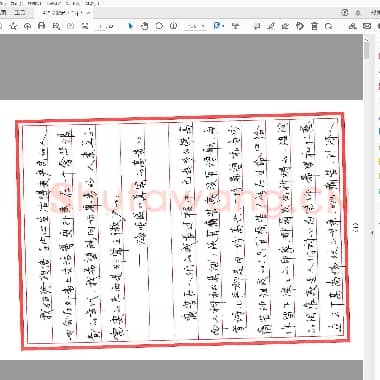Add a comment note icon

point(257,26)
